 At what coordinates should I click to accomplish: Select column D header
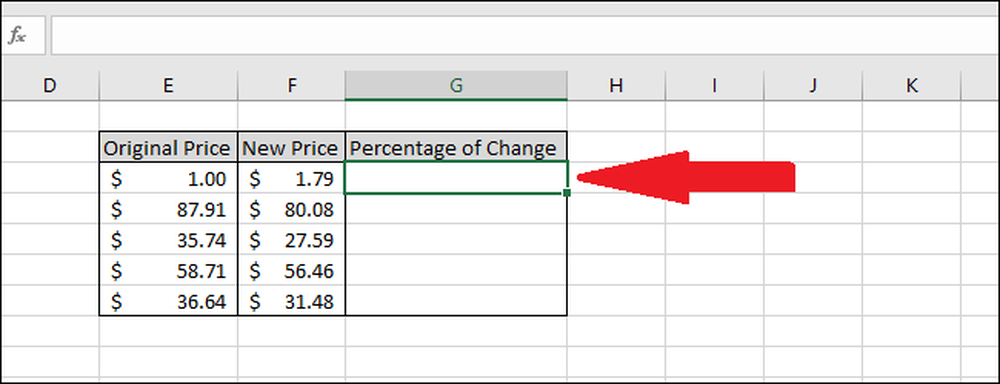[x=50, y=85]
